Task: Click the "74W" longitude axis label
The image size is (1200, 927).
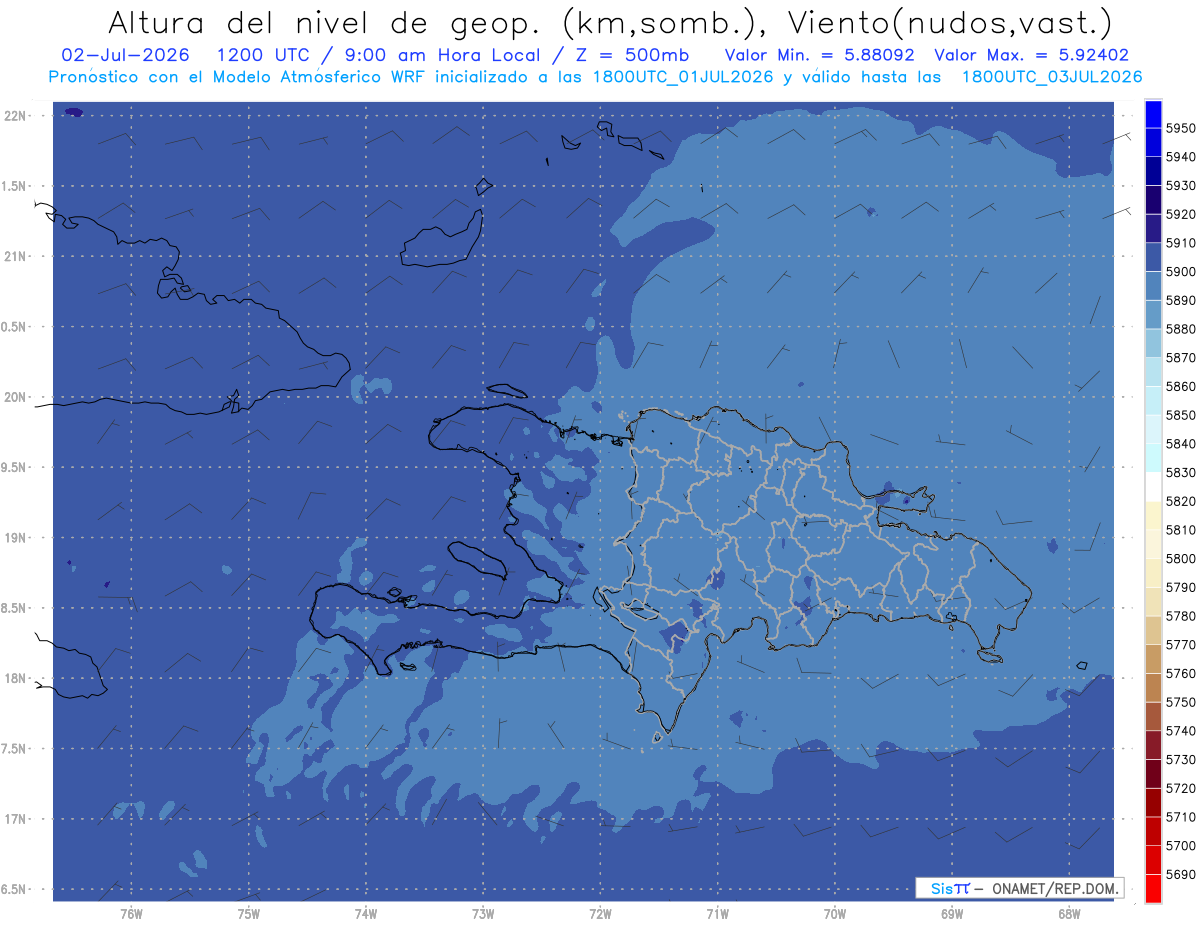Action: (366, 914)
